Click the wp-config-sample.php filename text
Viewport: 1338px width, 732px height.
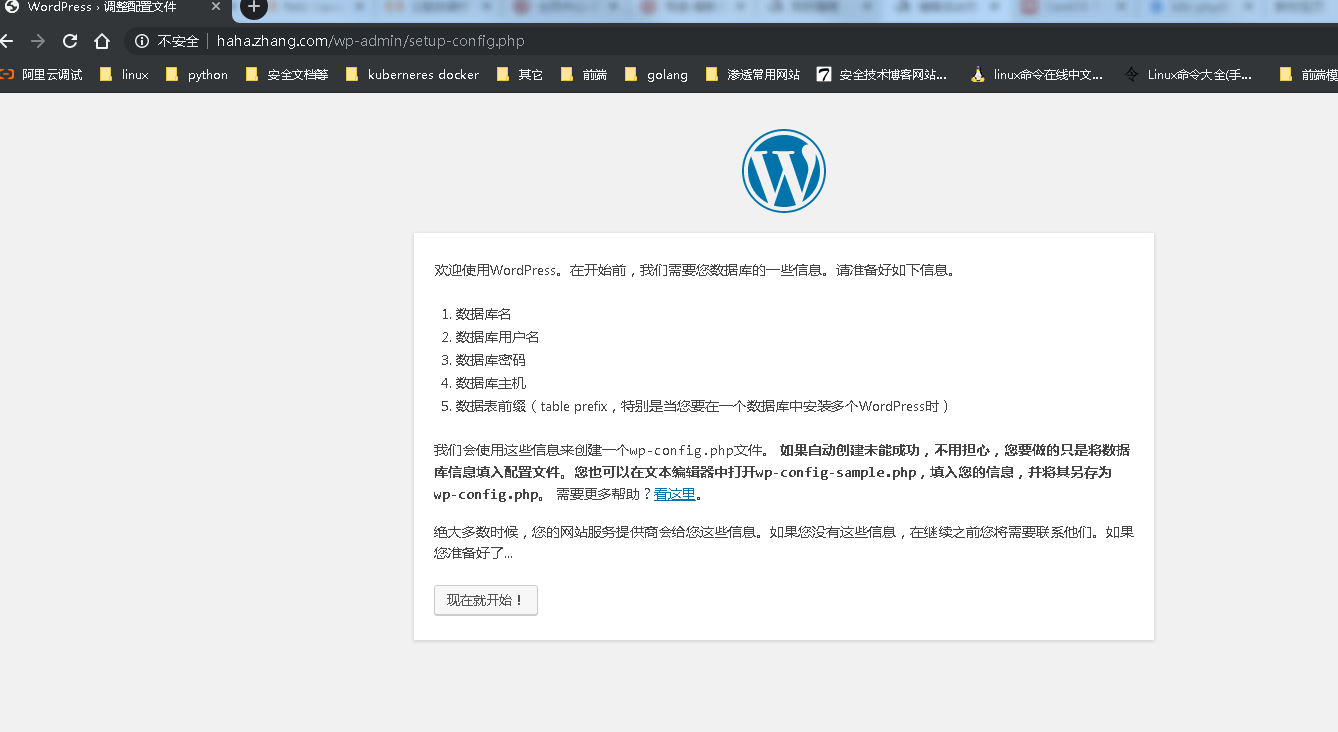pos(836,472)
